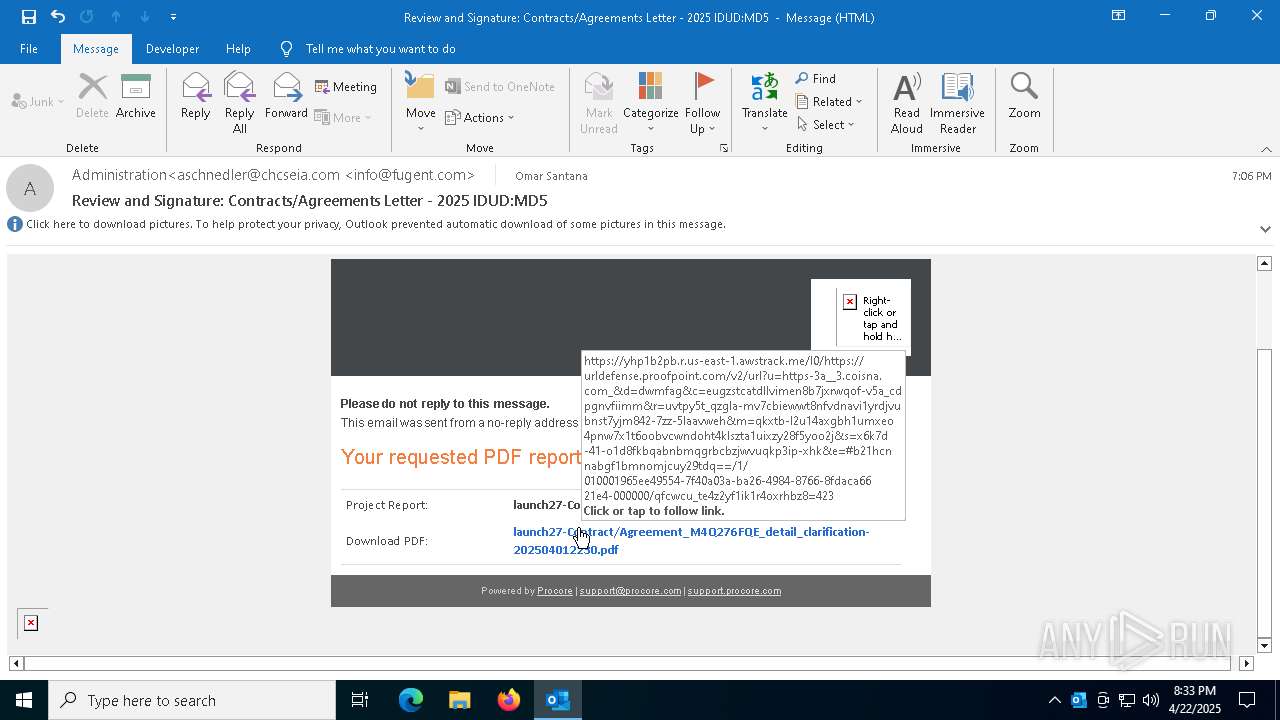
Task: Click the taskbar clock showing 8:33 PM
Action: tap(1194, 700)
